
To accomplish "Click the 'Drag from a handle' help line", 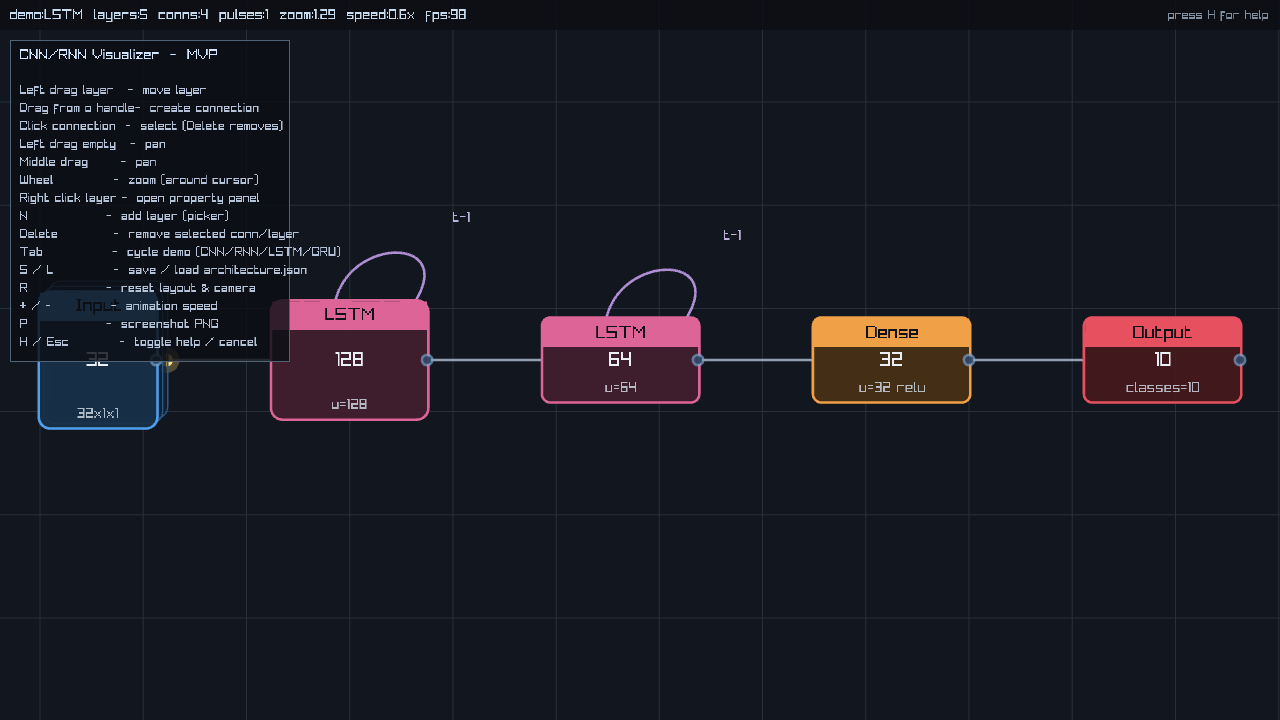I will click(139, 108).
